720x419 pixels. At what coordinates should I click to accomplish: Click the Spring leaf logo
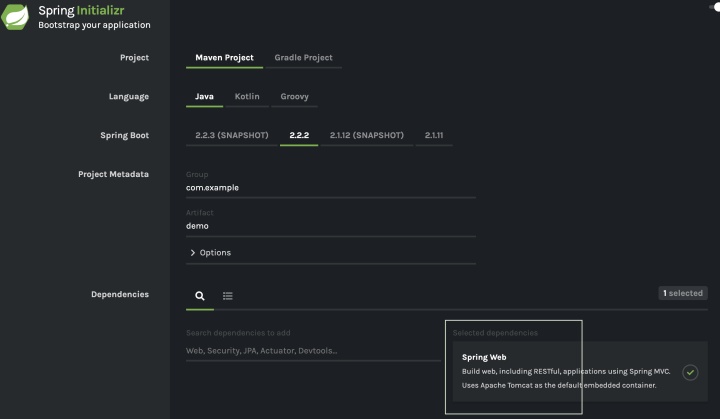click(15, 17)
